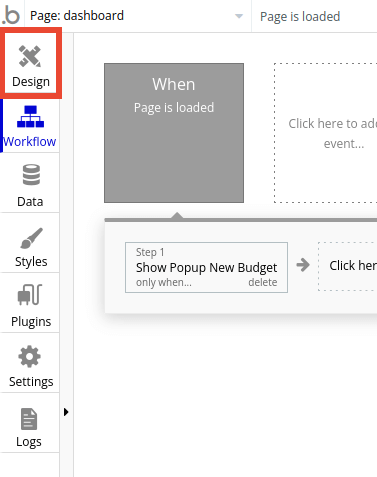Click the Page is loaded breadcrumb
This screenshot has width=377, height=477.
pyautogui.click(x=300, y=16)
